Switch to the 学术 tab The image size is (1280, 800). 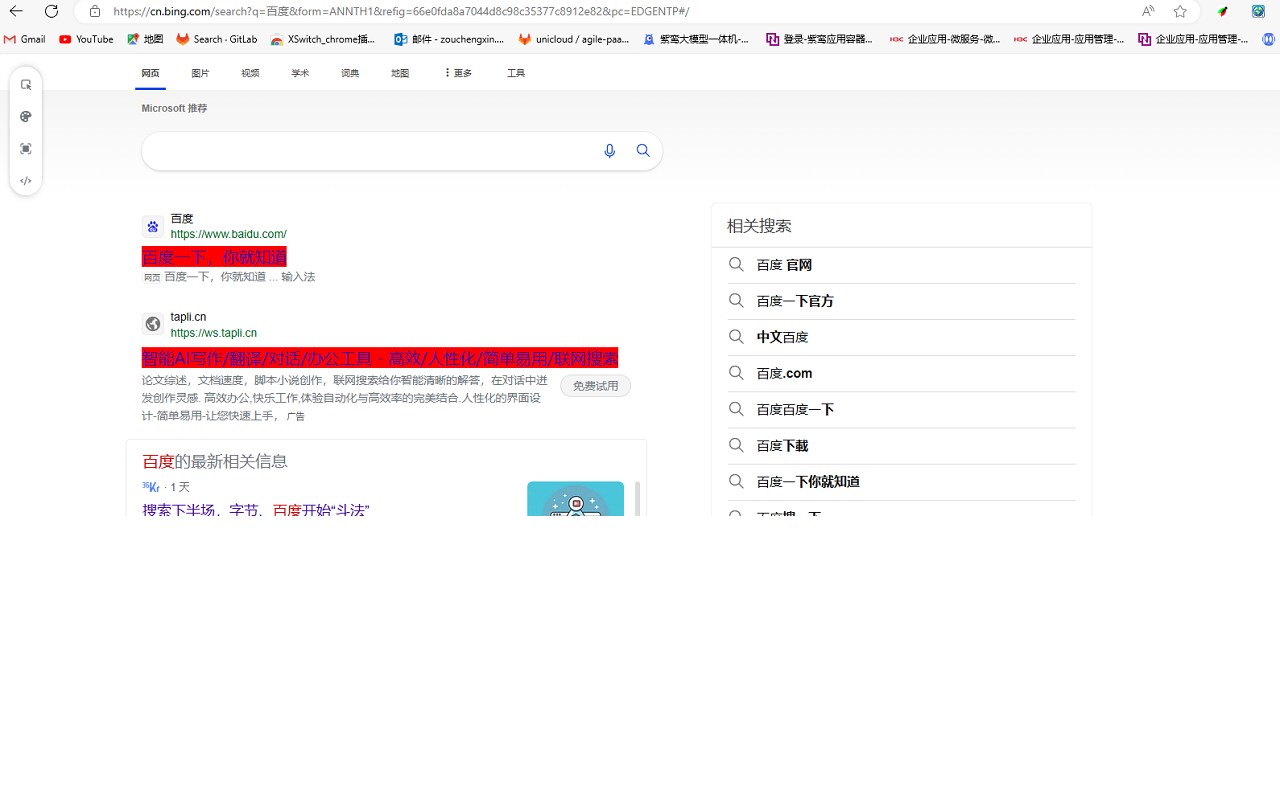300,73
